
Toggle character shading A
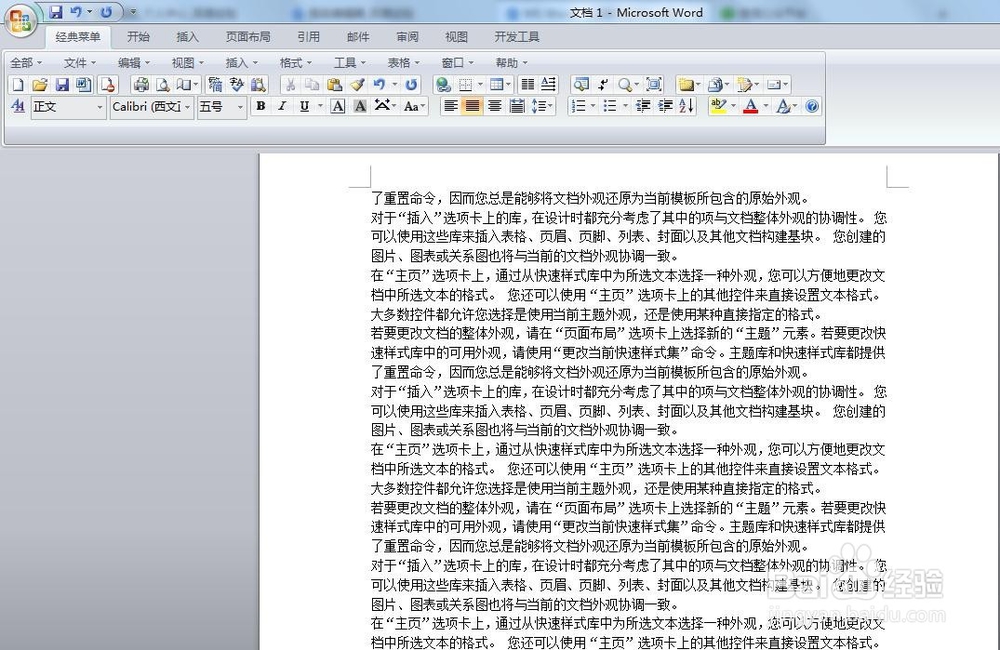360,107
